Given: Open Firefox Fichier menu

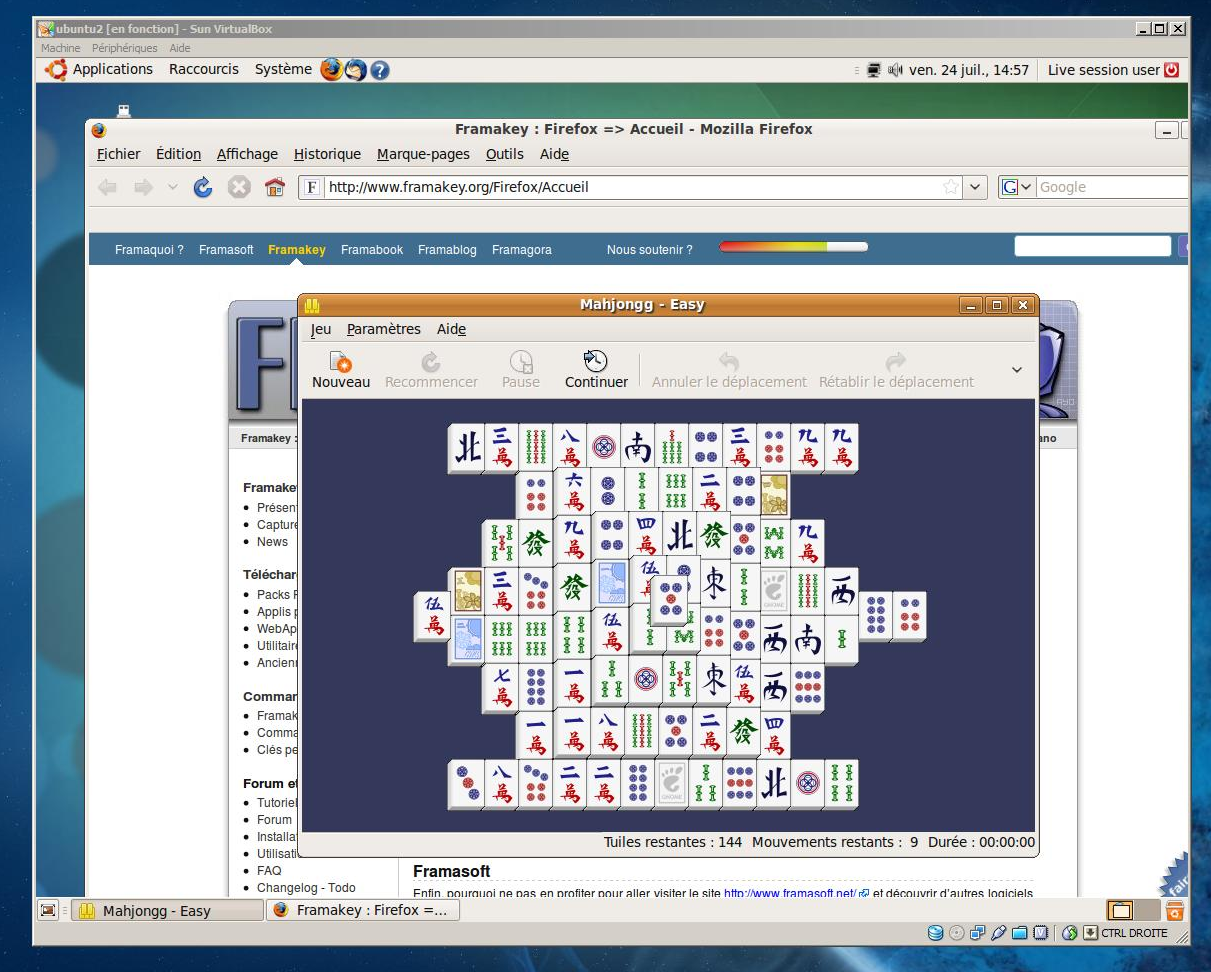Looking at the screenshot, I should (x=119, y=154).
